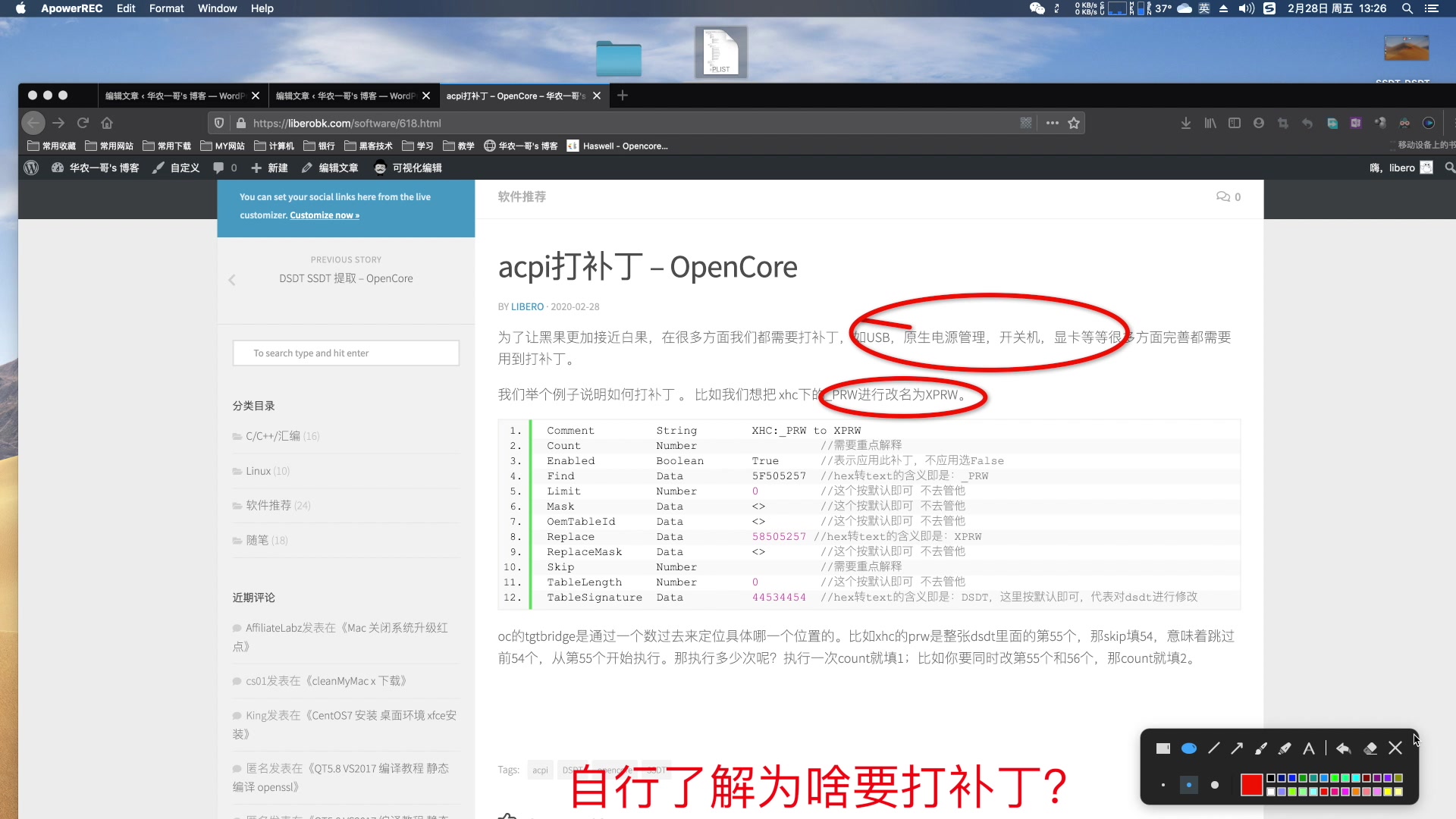Viewport: 1456px width, 819px height.
Task: Pick the white color swatch
Action: [x=1271, y=792]
